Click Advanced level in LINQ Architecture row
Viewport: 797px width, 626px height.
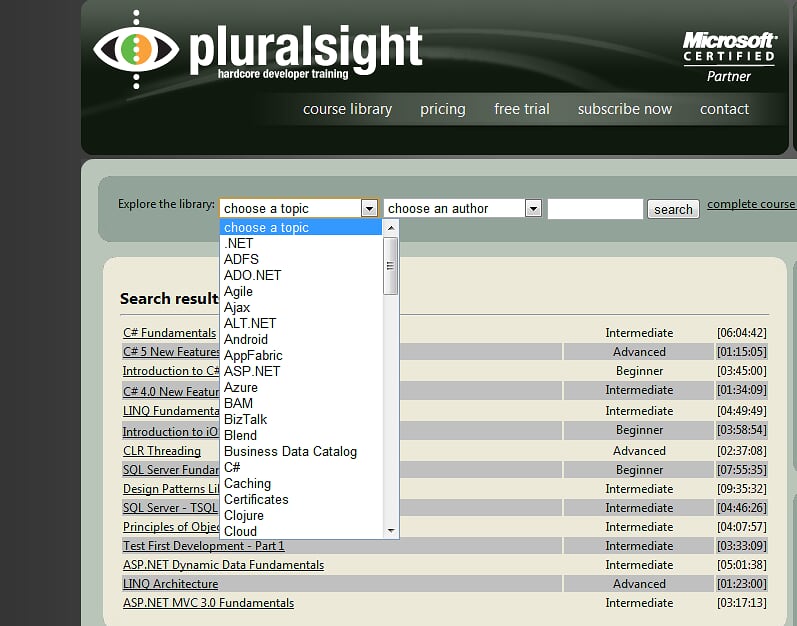(639, 584)
